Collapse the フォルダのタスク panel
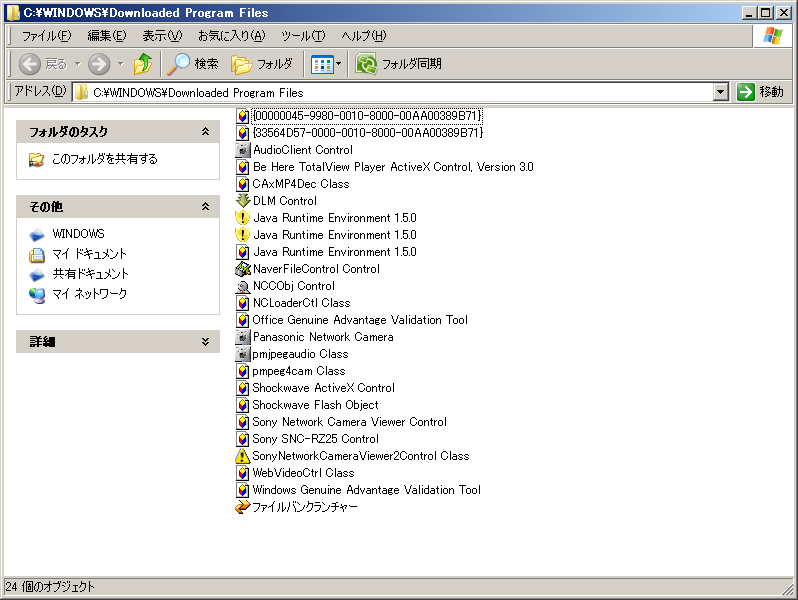This screenshot has height=600, width=798. coord(206,132)
